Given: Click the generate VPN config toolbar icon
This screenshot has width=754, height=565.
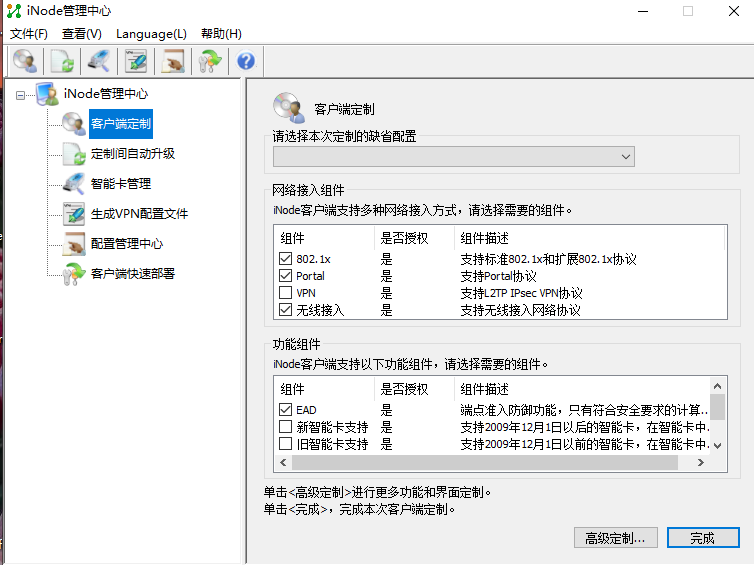Looking at the screenshot, I should pos(136,61).
